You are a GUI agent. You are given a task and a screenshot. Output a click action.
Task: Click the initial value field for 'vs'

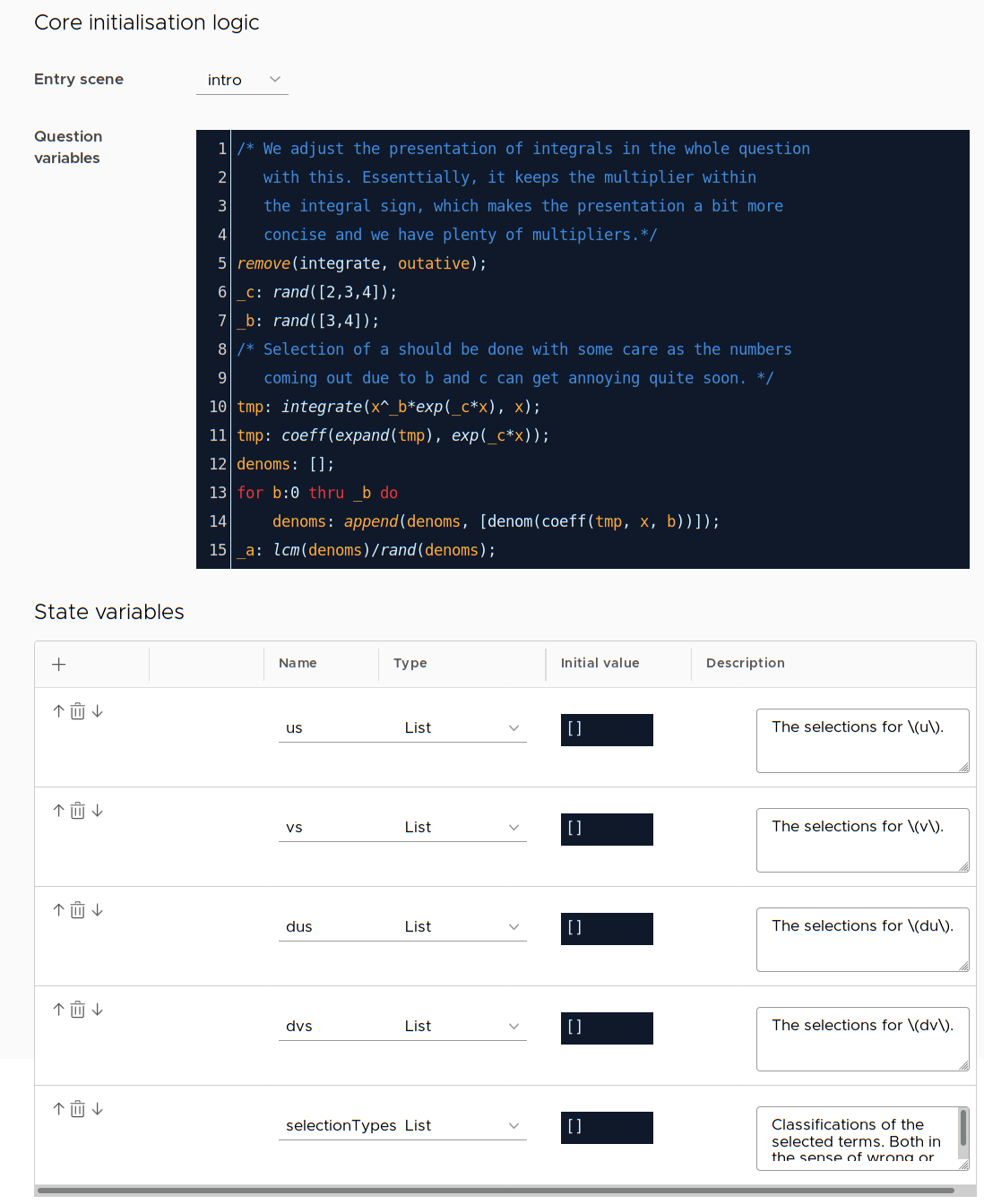607,829
